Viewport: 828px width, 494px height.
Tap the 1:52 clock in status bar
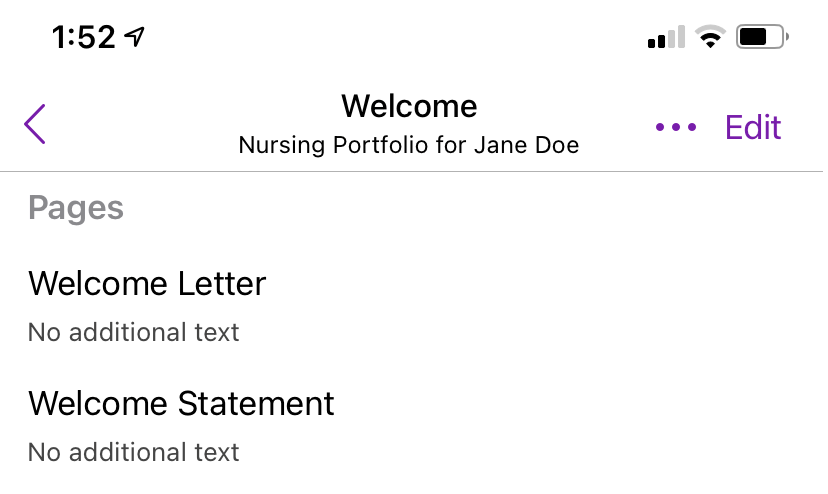83,37
